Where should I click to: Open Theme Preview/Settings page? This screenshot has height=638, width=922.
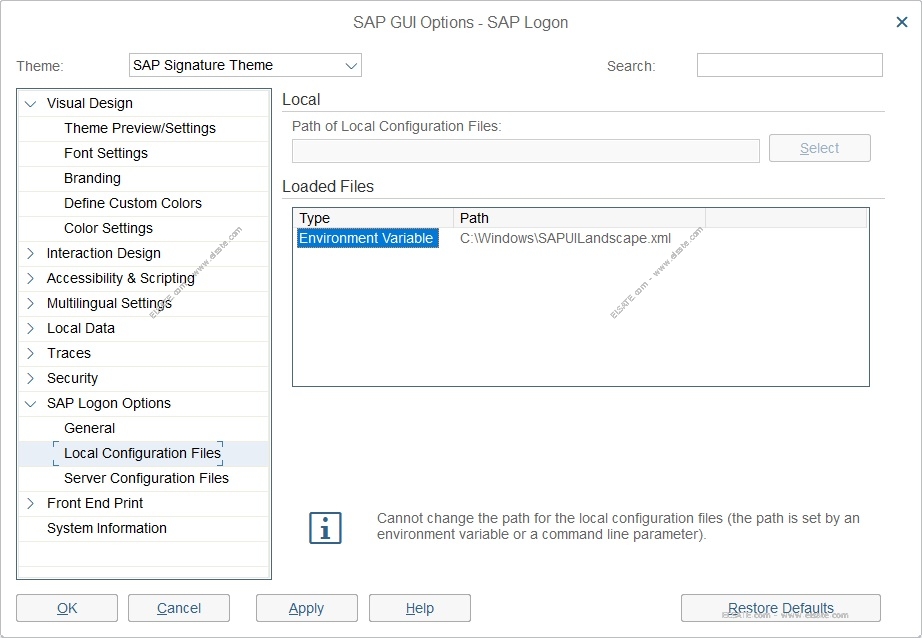(139, 128)
